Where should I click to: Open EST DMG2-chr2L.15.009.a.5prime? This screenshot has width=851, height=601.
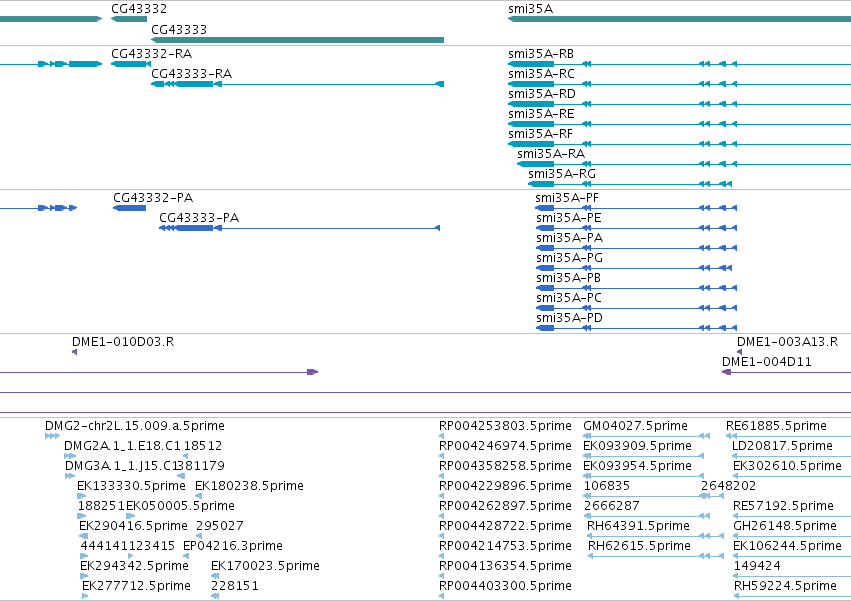point(135,426)
